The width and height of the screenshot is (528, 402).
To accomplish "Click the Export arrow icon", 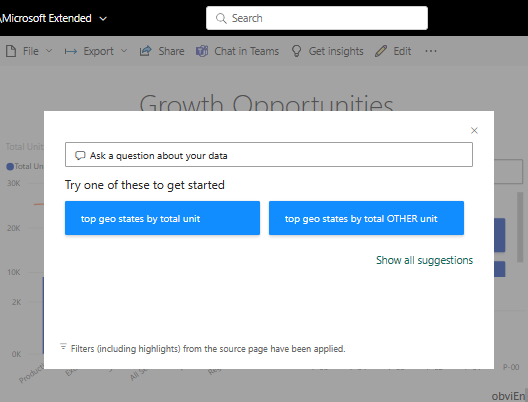I will point(71,52).
